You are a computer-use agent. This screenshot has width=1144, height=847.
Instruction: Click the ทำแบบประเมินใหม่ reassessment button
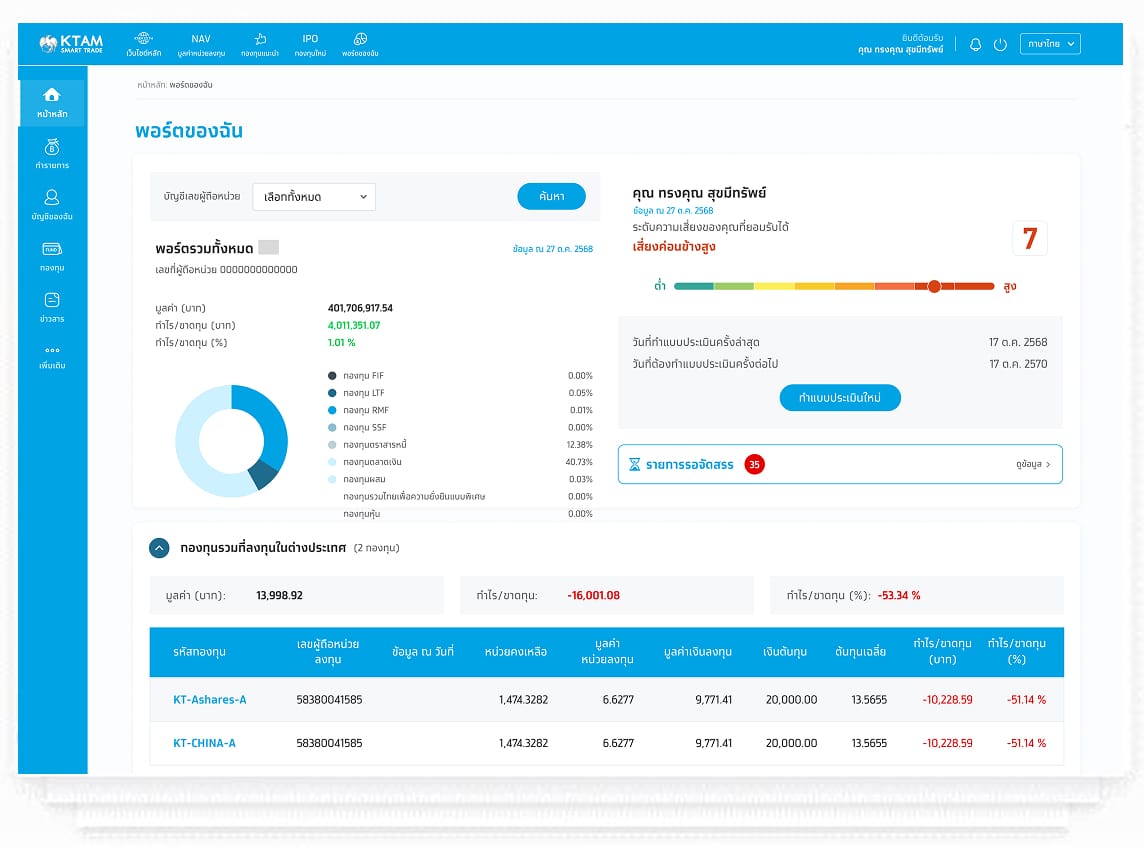point(840,398)
